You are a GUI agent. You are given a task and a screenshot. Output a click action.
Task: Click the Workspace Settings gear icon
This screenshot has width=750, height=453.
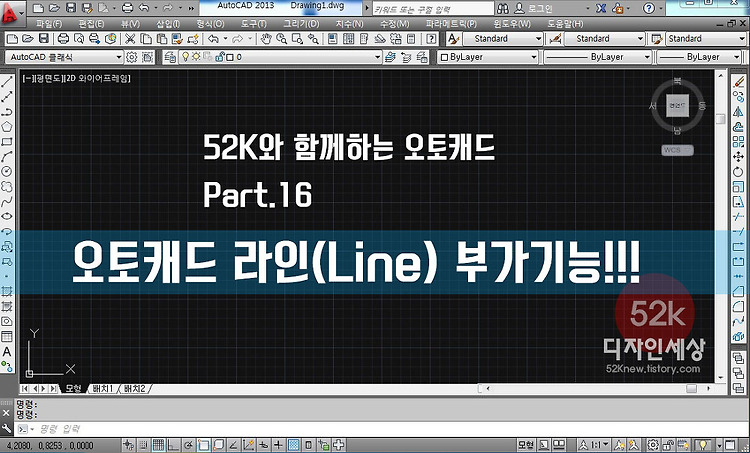132,57
